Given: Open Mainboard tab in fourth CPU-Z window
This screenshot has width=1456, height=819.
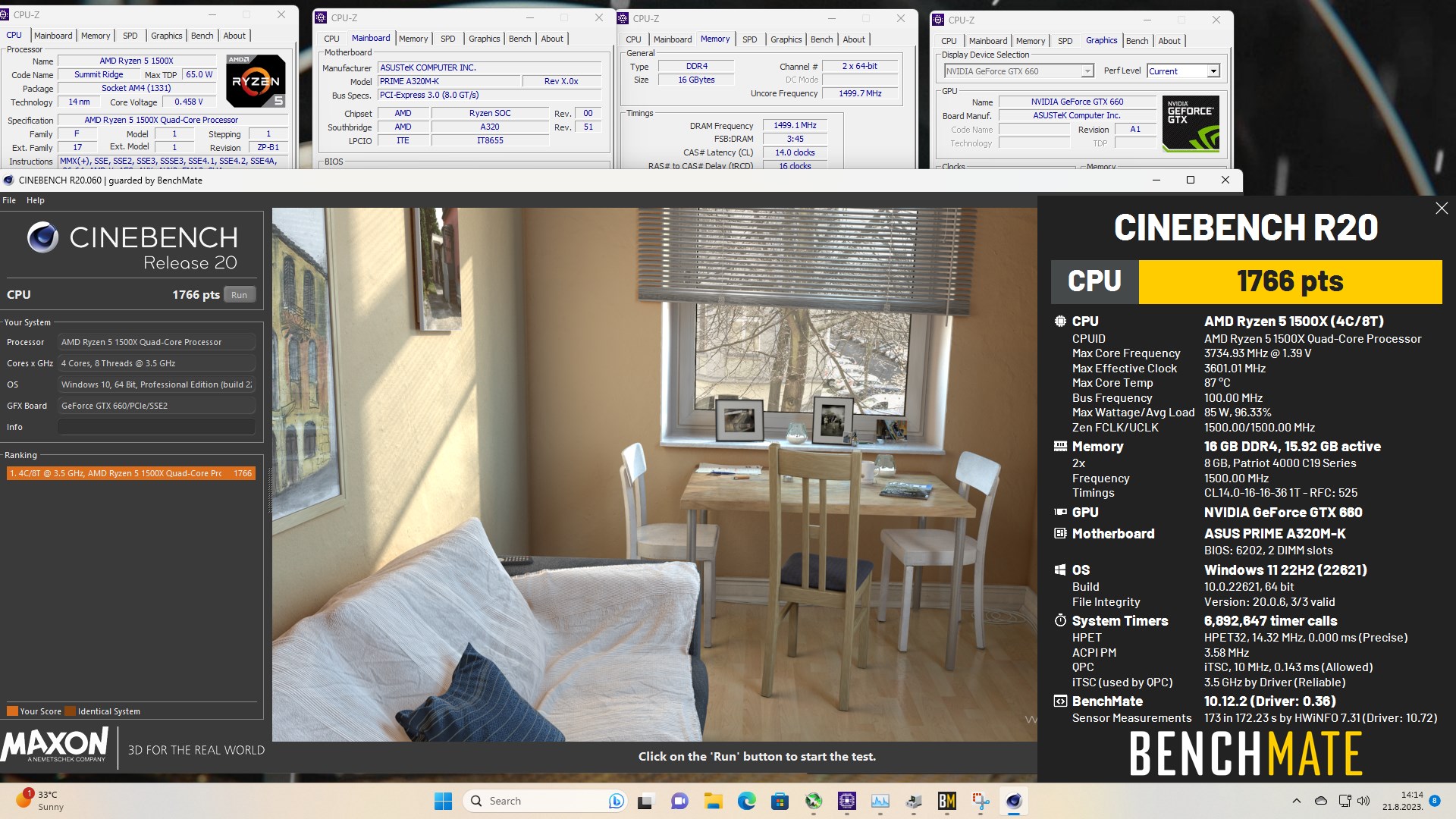Looking at the screenshot, I should 988,41.
